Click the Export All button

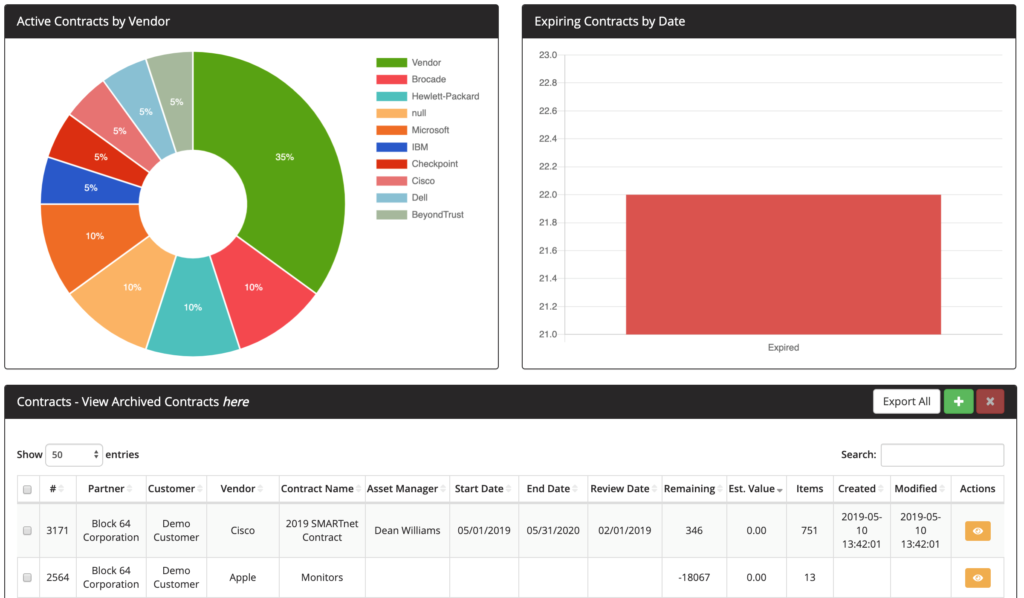pos(906,401)
